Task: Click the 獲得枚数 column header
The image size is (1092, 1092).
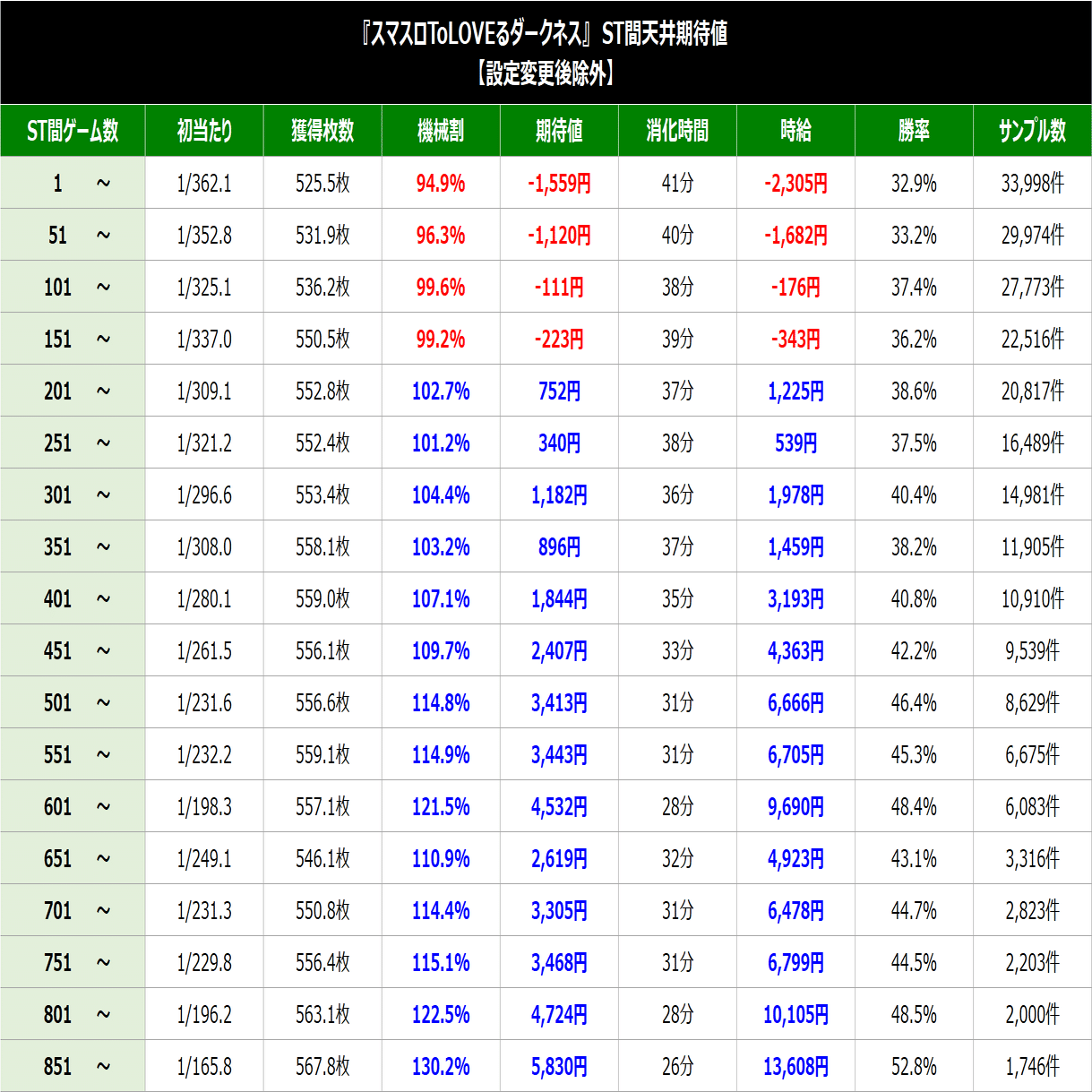Action: pos(322,131)
